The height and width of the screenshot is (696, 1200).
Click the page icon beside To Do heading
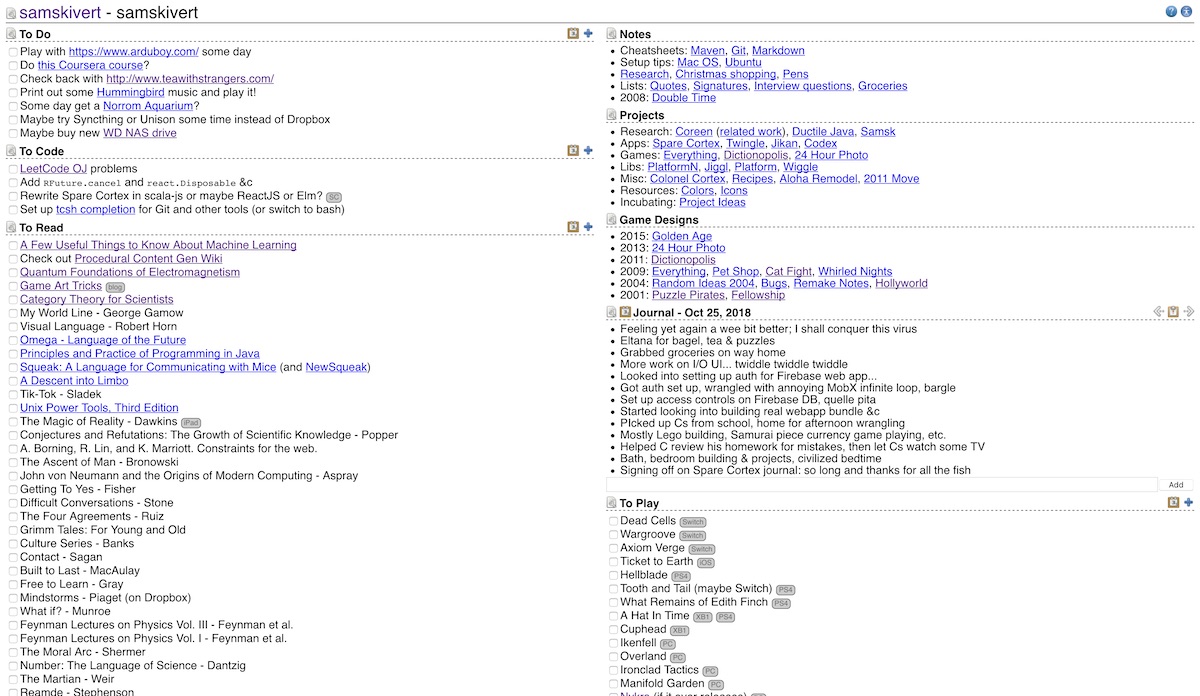[x=12, y=34]
